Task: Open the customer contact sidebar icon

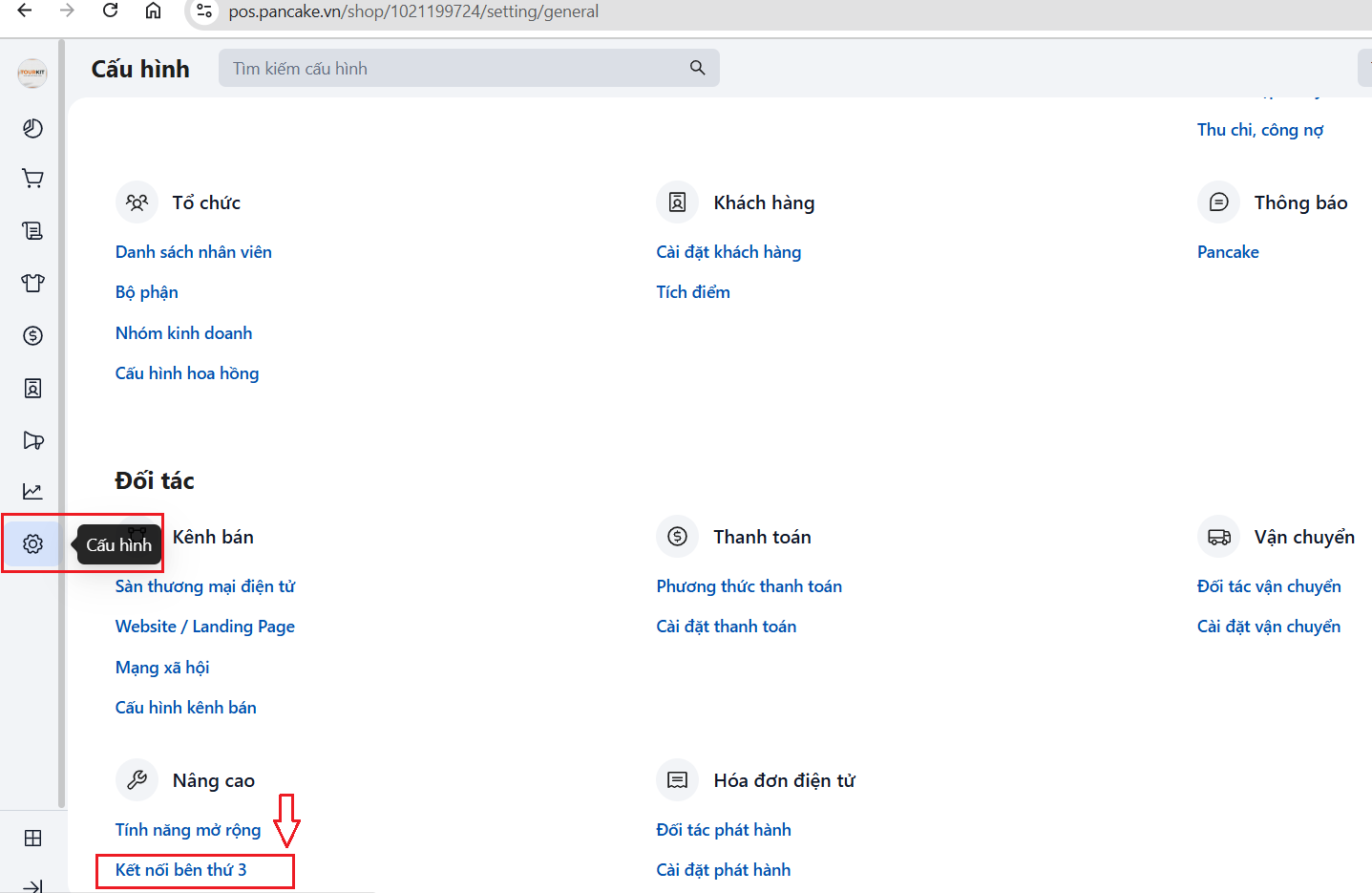Action: click(x=32, y=388)
